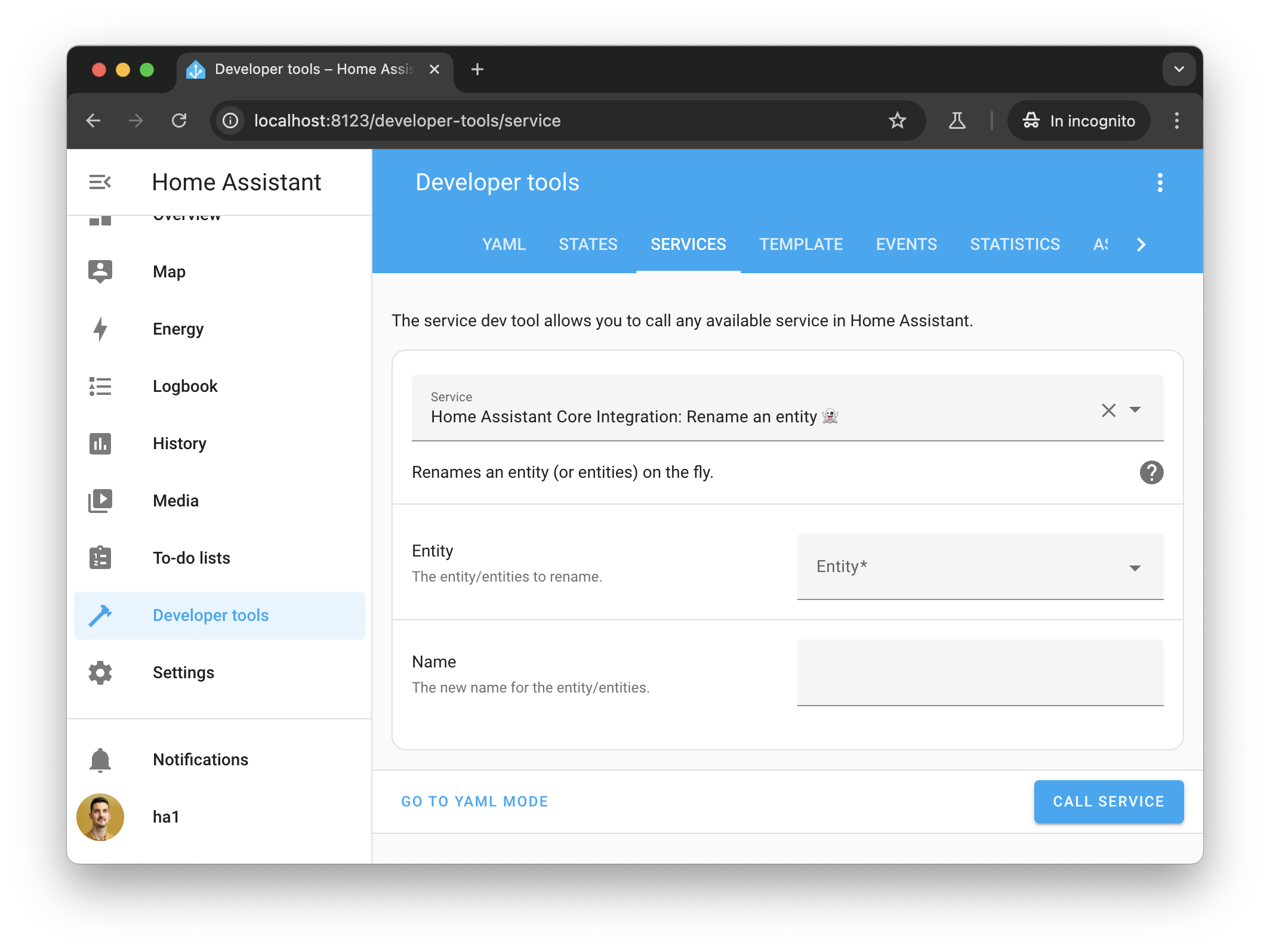1270x952 pixels.
Task: Select the To-do lists clipboard icon
Action: [100, 558]
